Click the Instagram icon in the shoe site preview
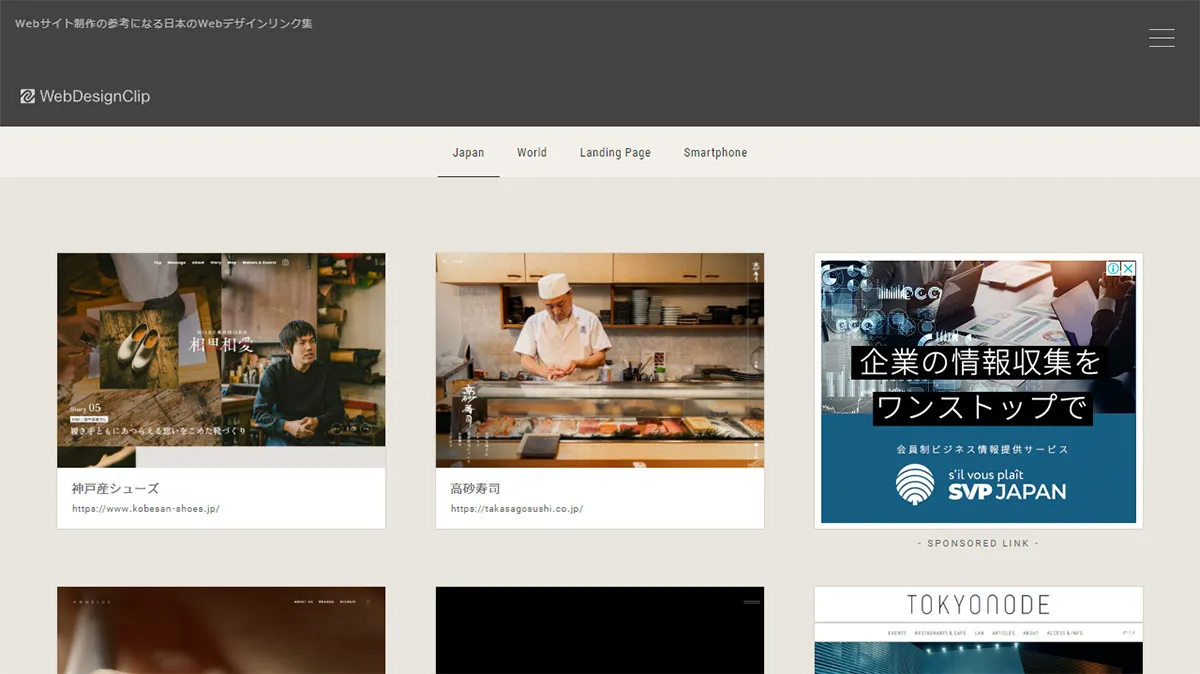This screenshot has height=674, width=1200. coord(285,263)
